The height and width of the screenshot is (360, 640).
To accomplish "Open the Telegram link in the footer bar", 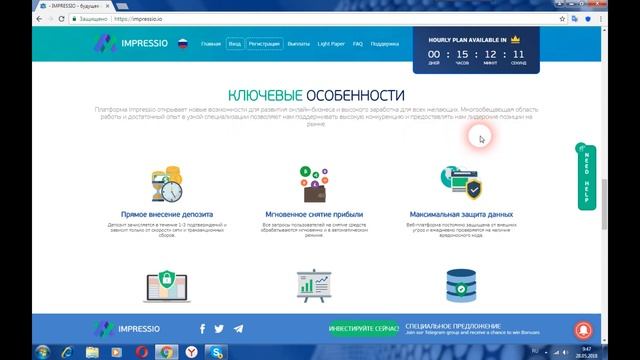I will tap(238, 329).
